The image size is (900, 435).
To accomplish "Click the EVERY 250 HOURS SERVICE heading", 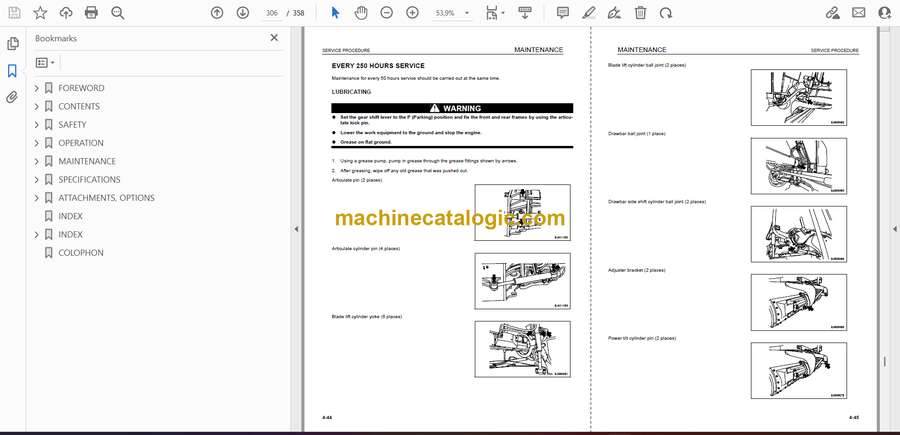I will pos(378,66).
